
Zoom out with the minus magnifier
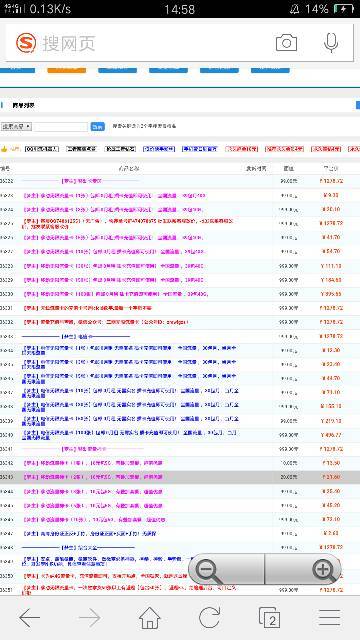pos(208,569)
